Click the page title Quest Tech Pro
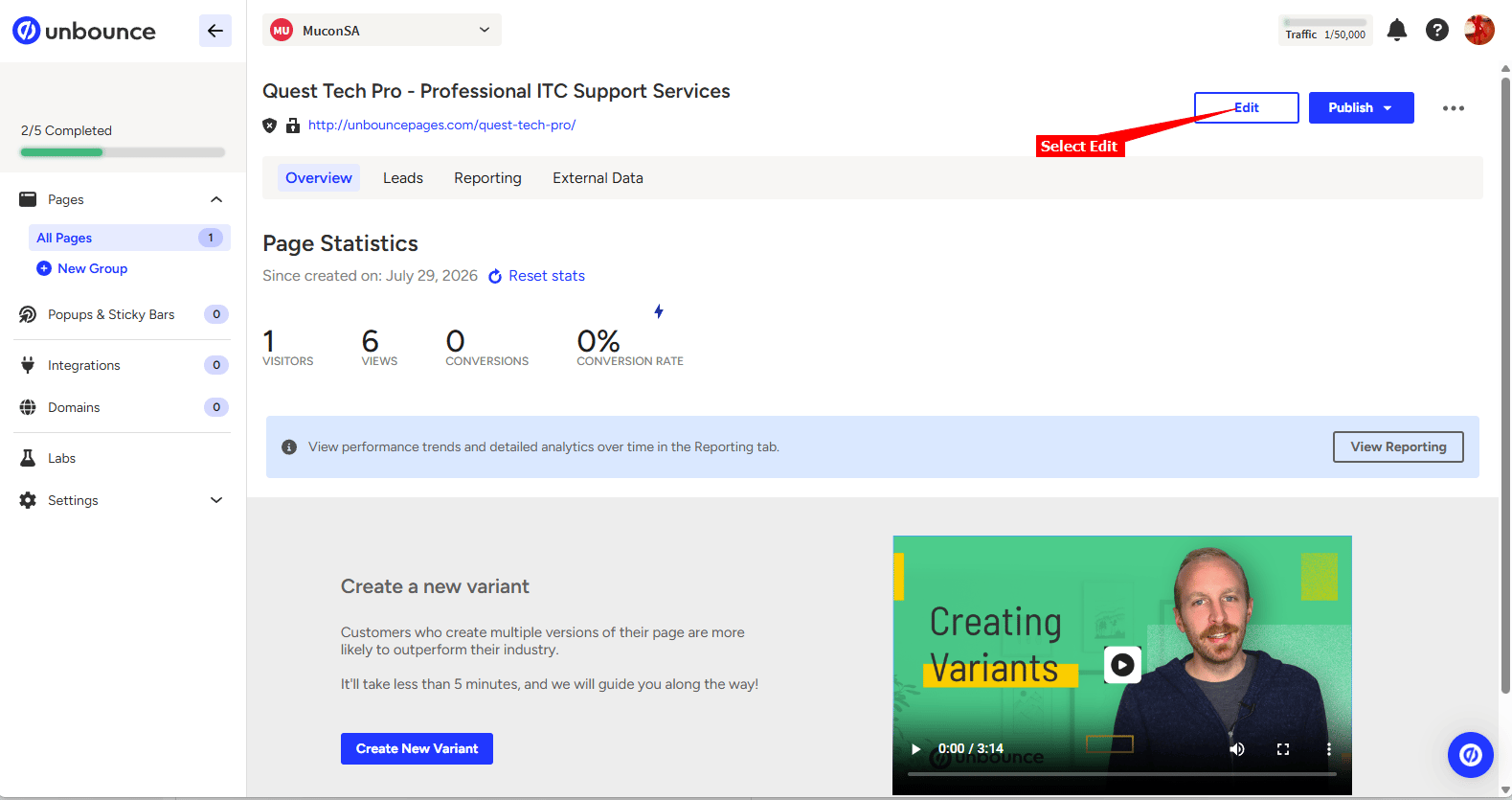The width and height of the screenshot is (1512, 800). (x=496, y=91)
